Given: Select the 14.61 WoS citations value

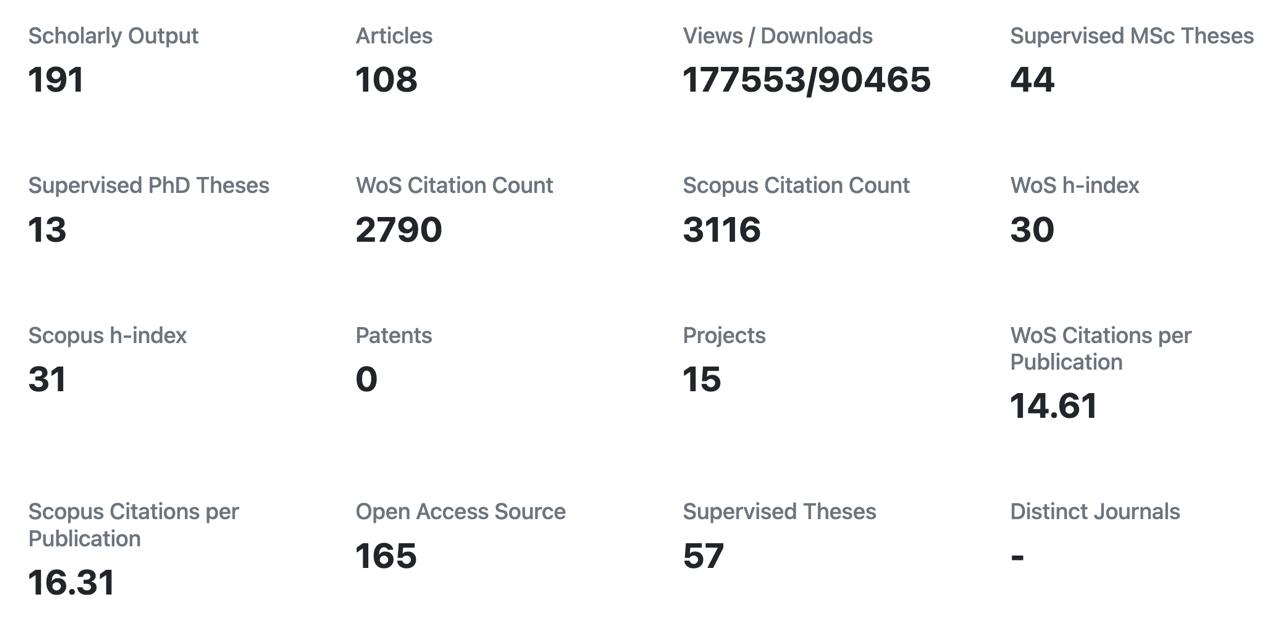Looking at the screenshot, I should pos(1053,406).
